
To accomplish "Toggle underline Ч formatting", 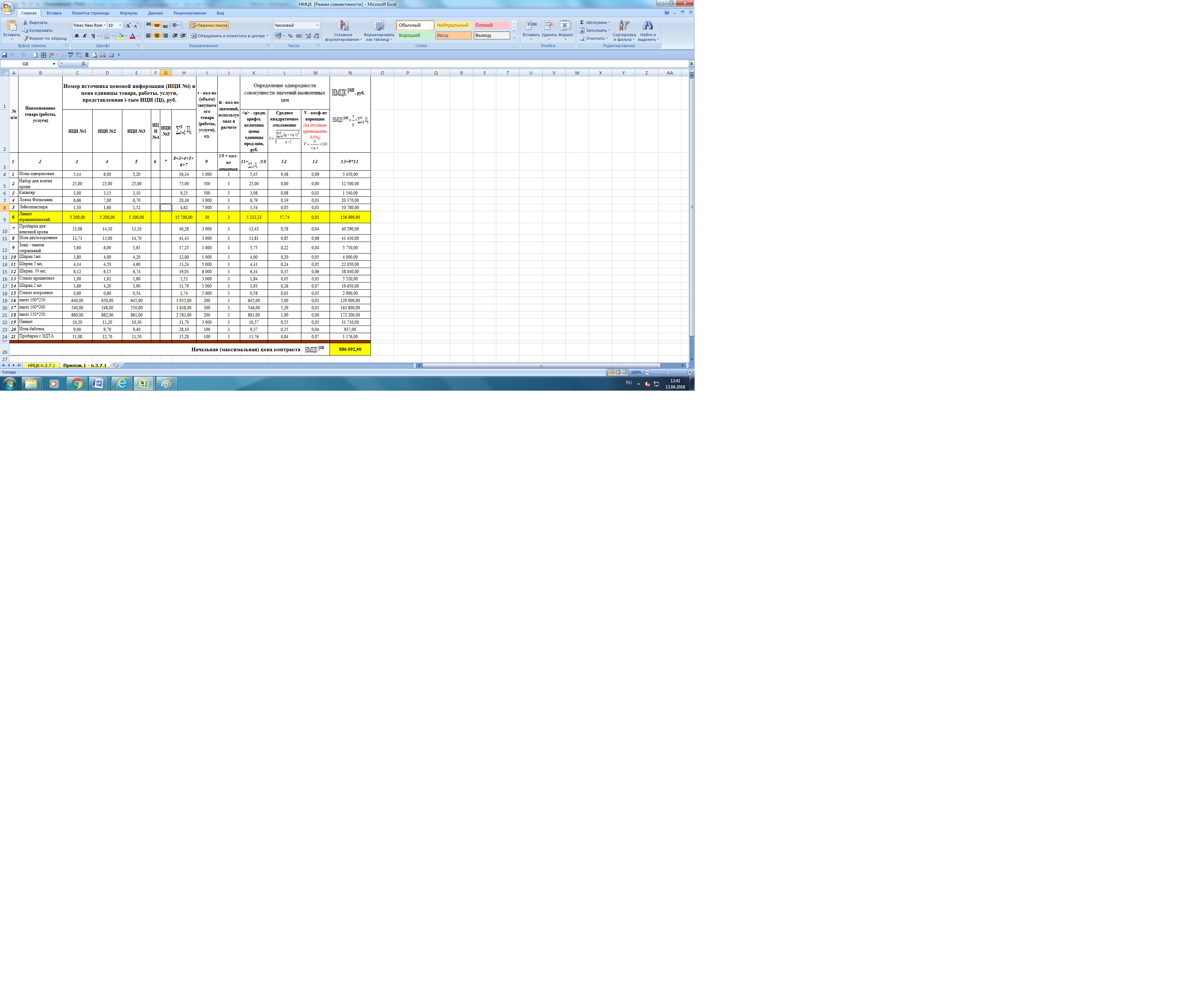I will [x=93, y=35].
